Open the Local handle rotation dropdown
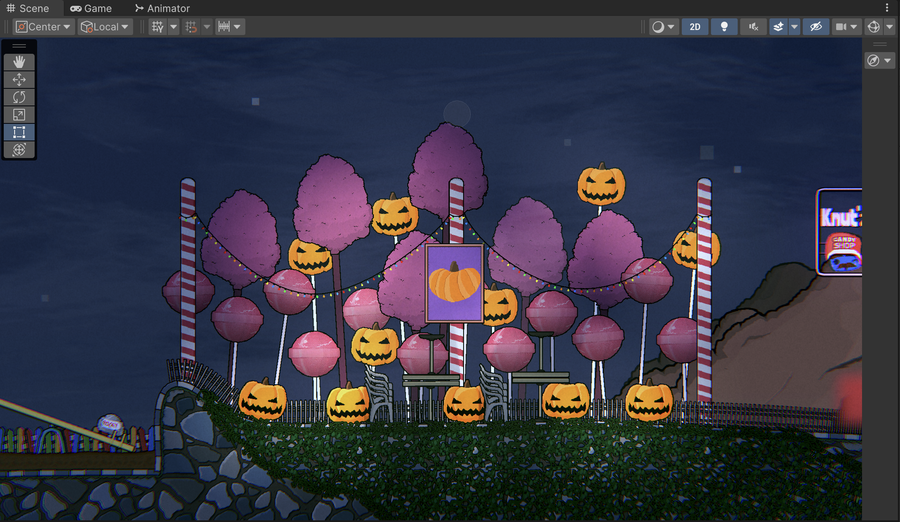 (105, 26)
